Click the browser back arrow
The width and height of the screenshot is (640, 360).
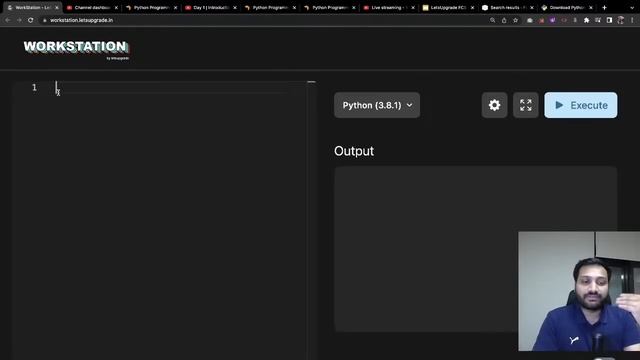8,20
